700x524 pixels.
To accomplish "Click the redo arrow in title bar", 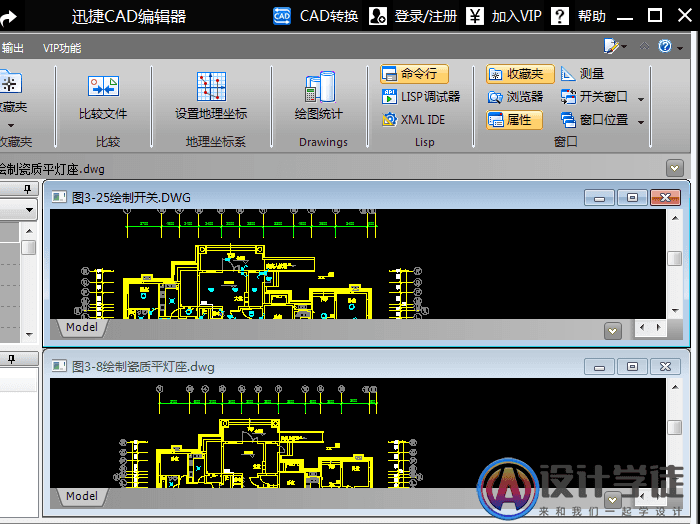I will click(x=8, y=18).
